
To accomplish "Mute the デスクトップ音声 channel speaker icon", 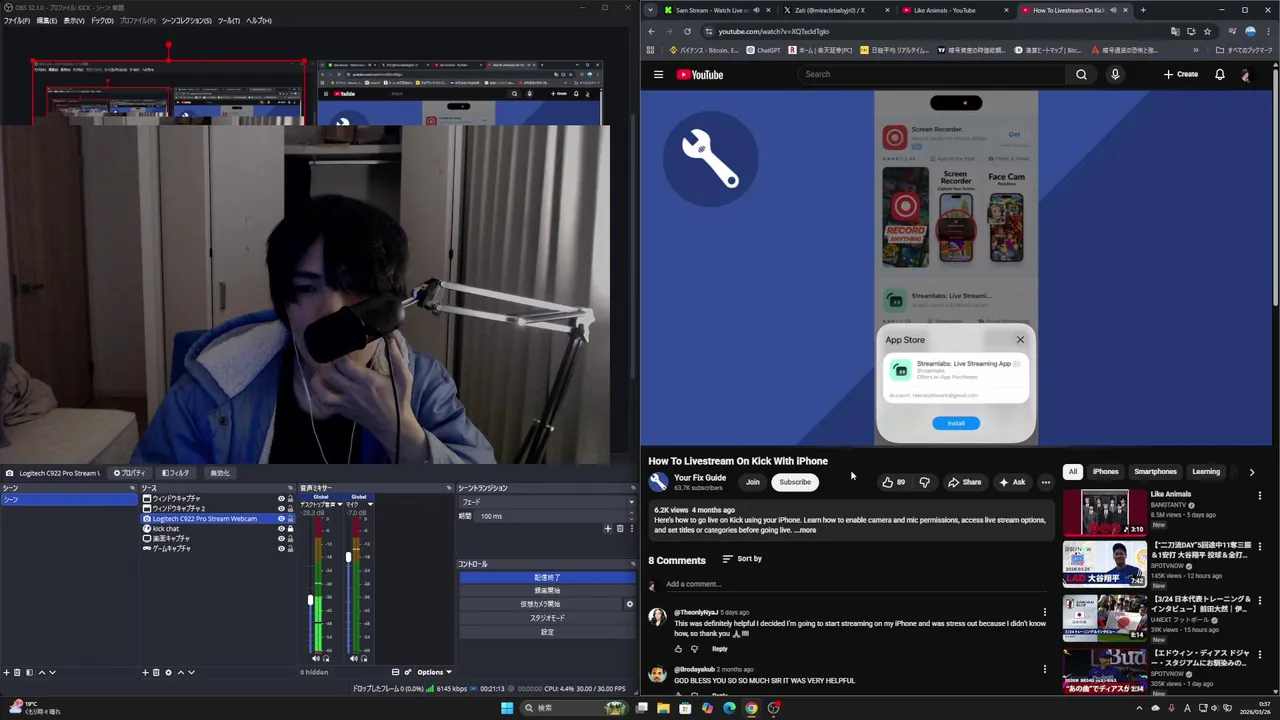I will point(316,658).
